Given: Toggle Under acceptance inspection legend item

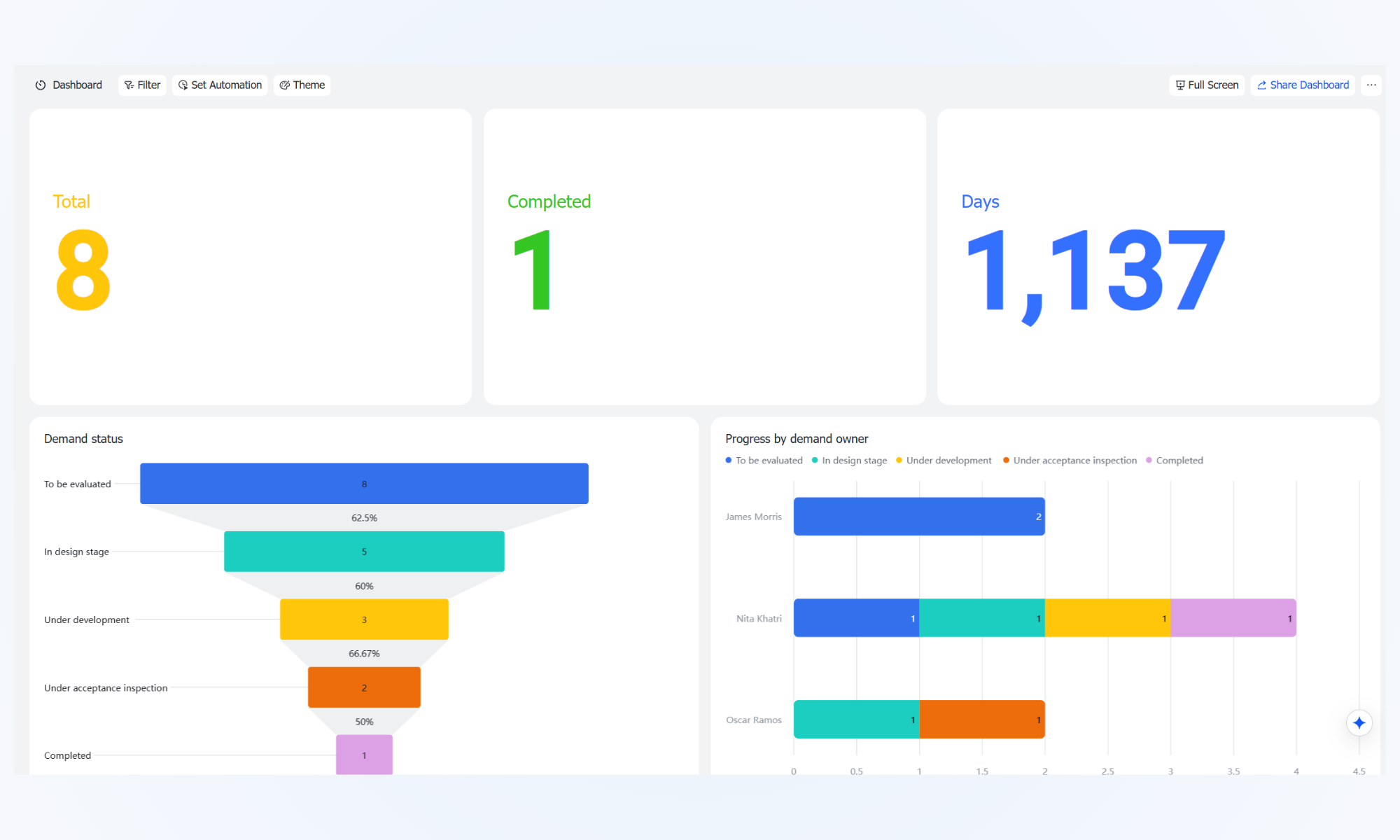Looking at the screenshot, I should [1070, 460].
